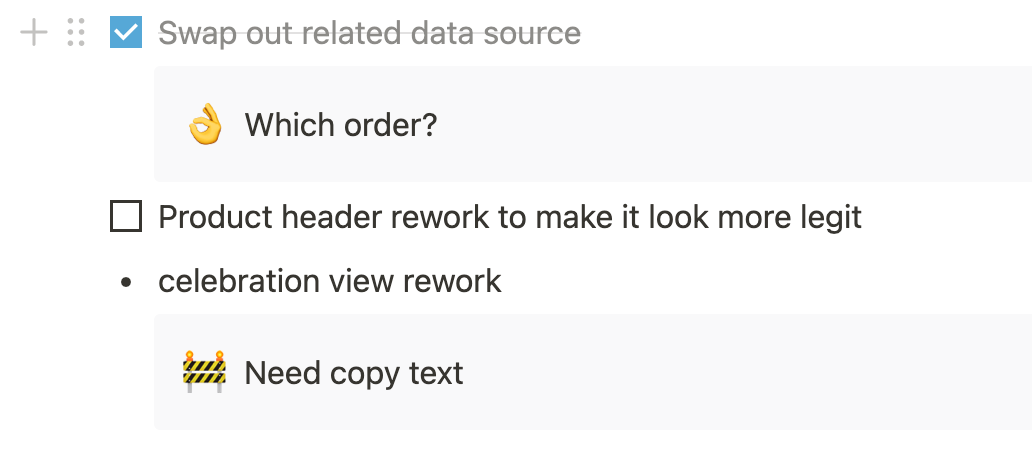Click empty area inside the "Need copy text" callout
The height and width of the screenshot is (470, 1032).
pos(724,373)
